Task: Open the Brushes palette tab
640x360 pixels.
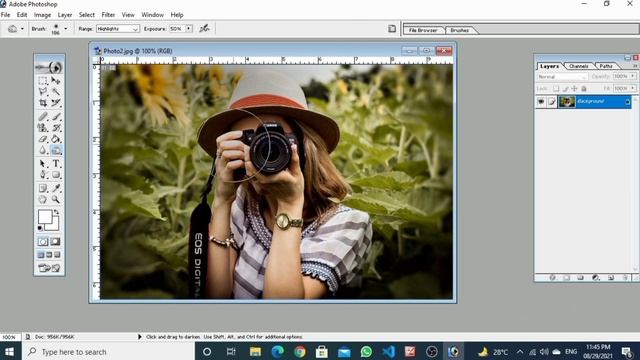Action: pos(460,30)
